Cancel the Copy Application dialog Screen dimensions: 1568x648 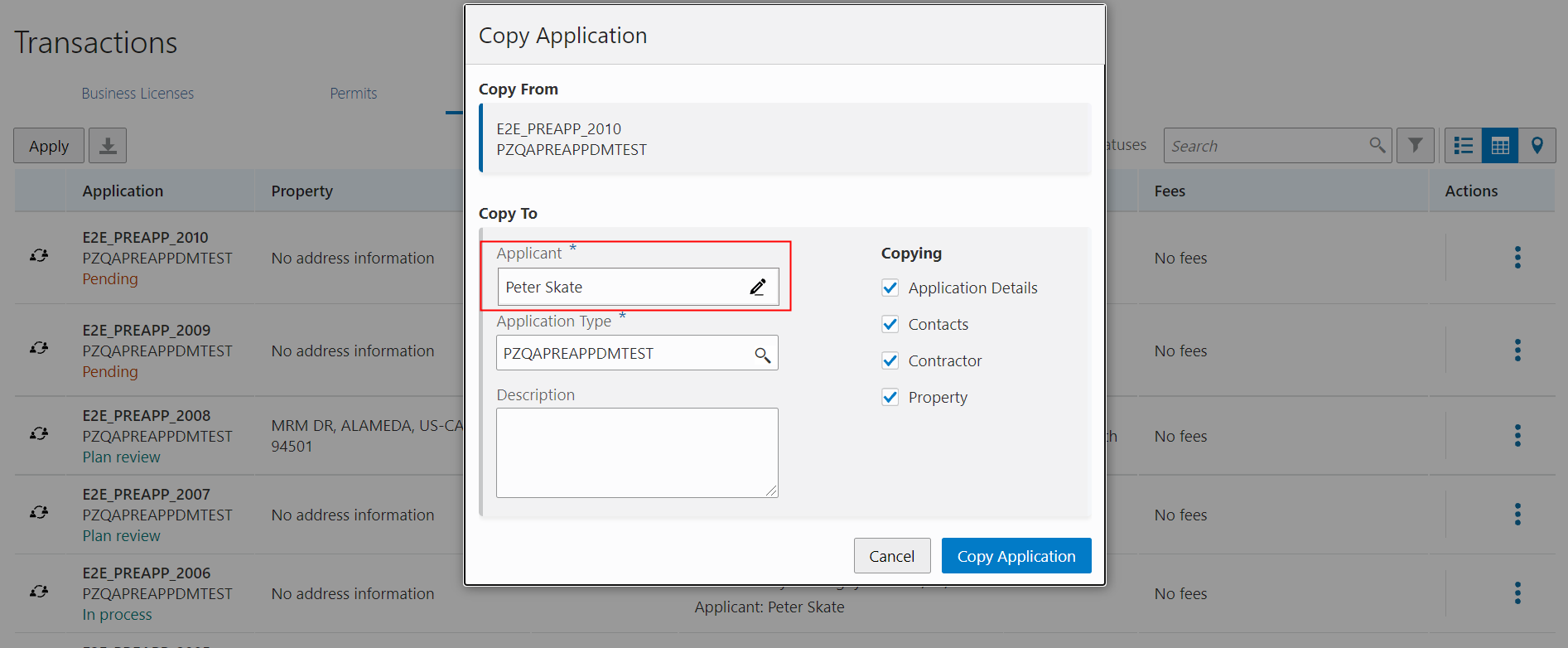point(892,556)
